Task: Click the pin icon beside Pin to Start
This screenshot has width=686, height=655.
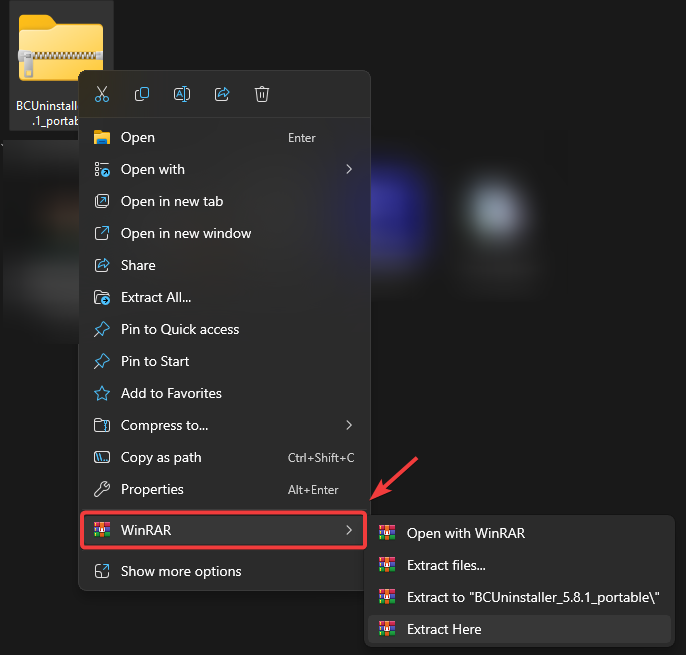Action: coord(102,361)
